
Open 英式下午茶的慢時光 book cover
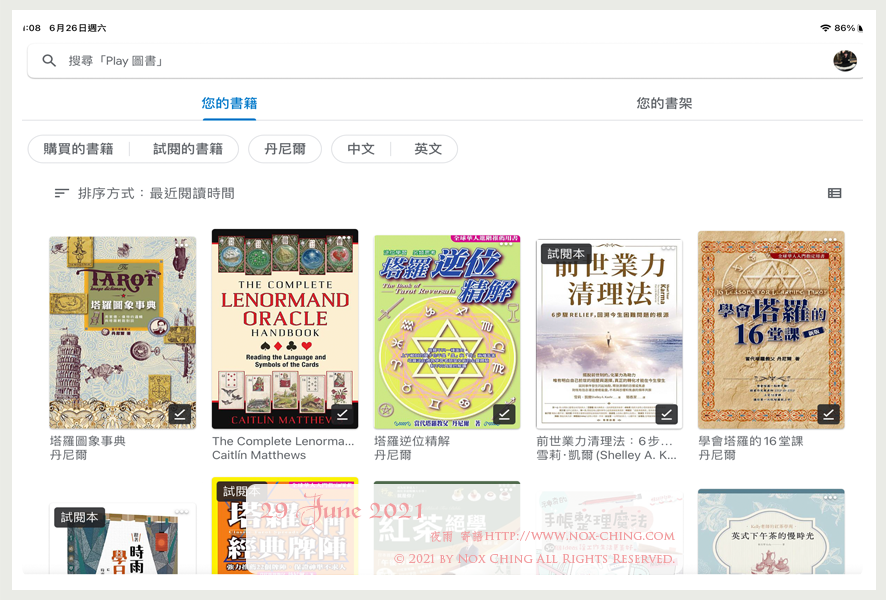pos(771,532)
